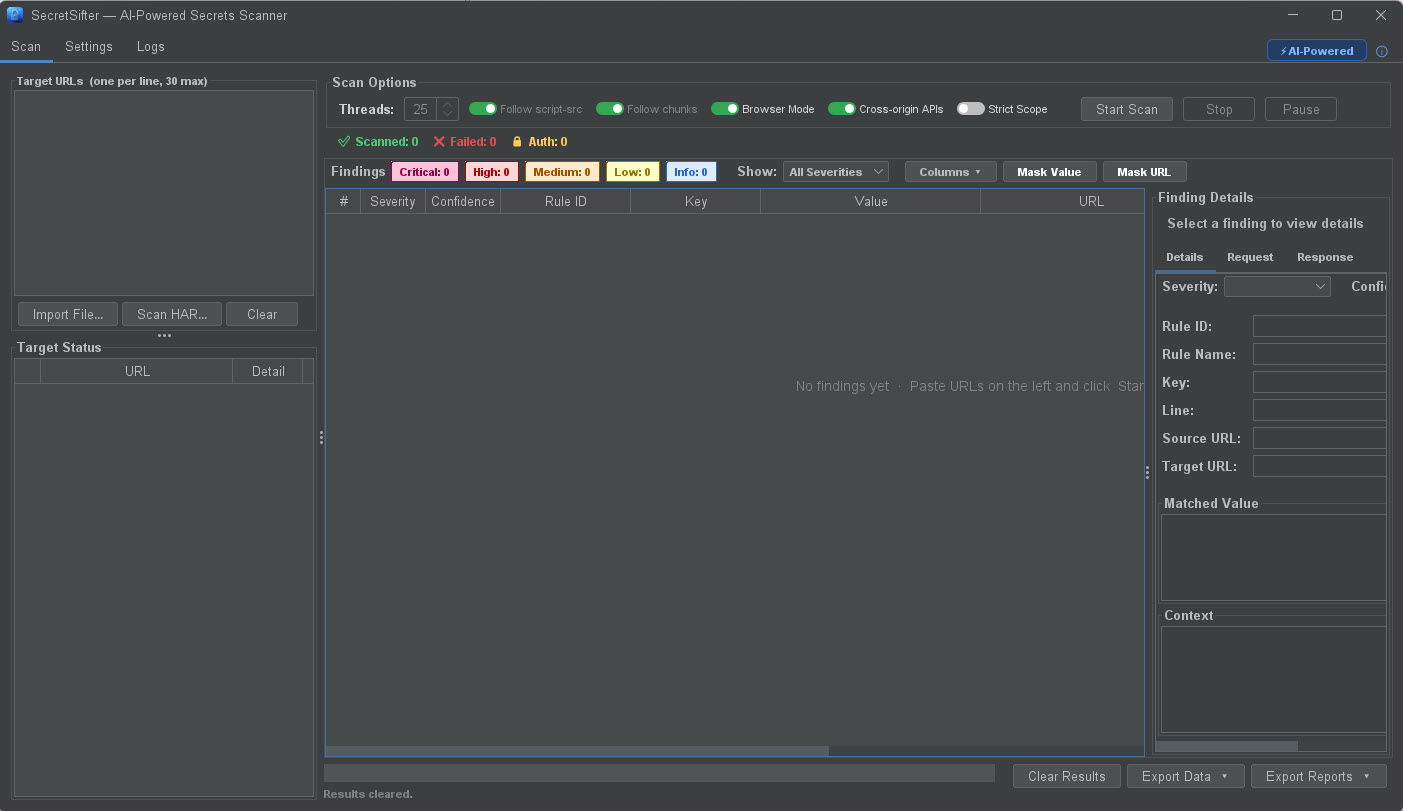Viewport: 1403px width, 811px height.
Task: Switch to the Scan tab
Action: click(26, 47)
